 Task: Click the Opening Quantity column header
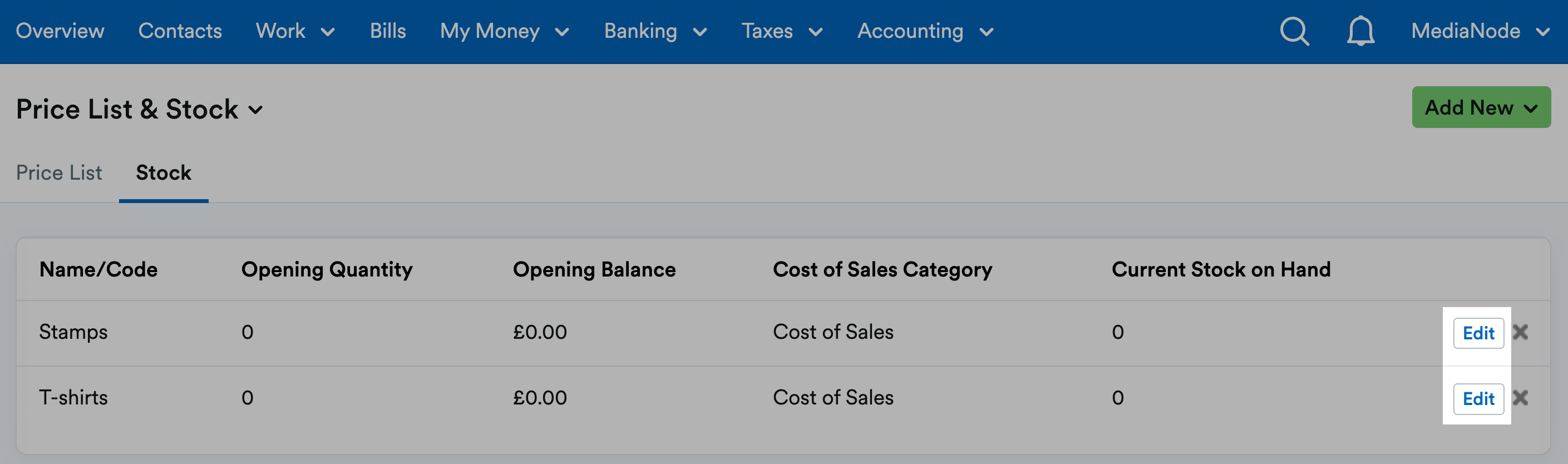pyautogui.click(x=327, y=269)
